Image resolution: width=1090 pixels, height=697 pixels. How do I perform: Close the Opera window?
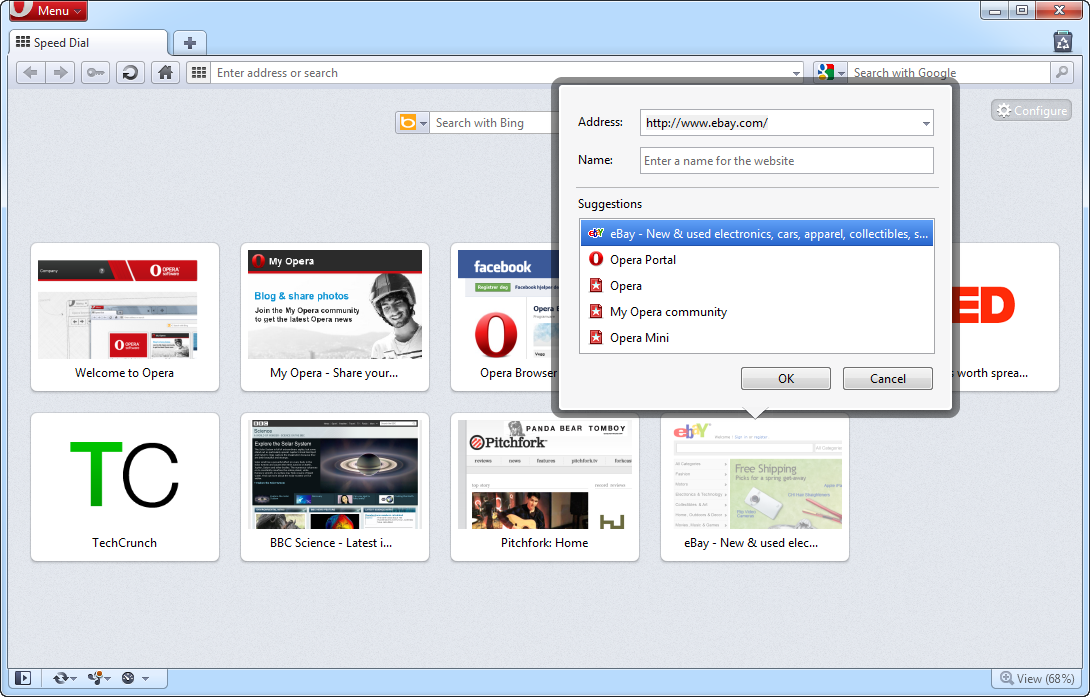click(x=1059, y=10)
